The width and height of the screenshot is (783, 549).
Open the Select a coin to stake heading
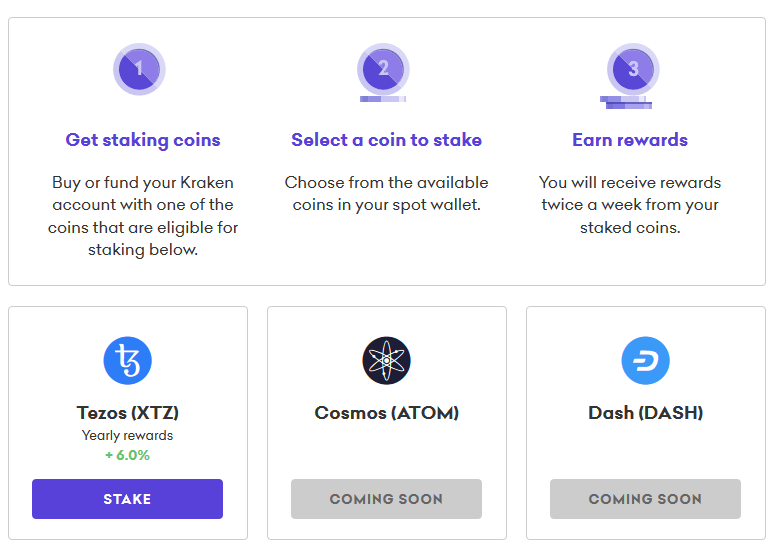(387, 140)
